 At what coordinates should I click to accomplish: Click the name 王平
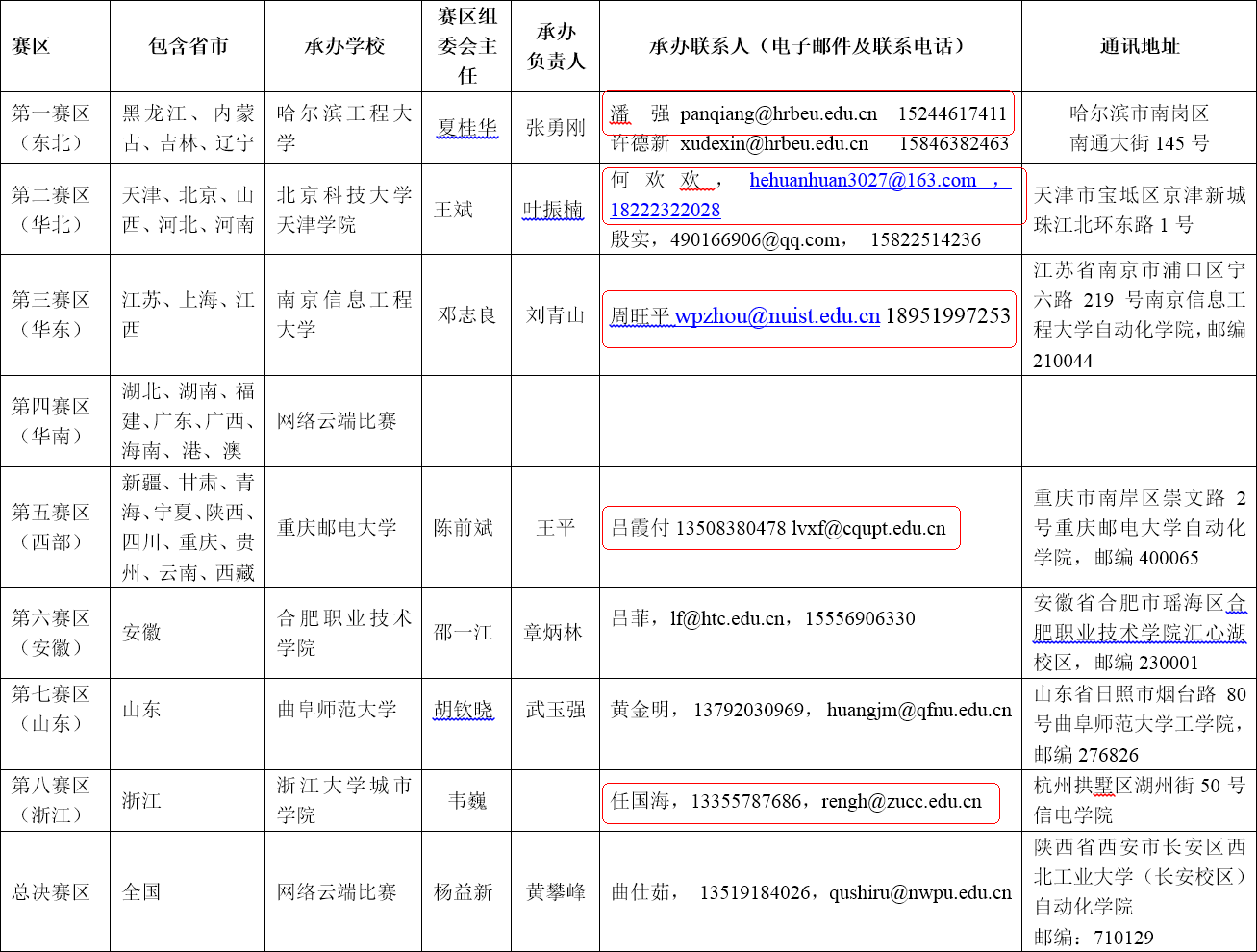coord(555,527)
